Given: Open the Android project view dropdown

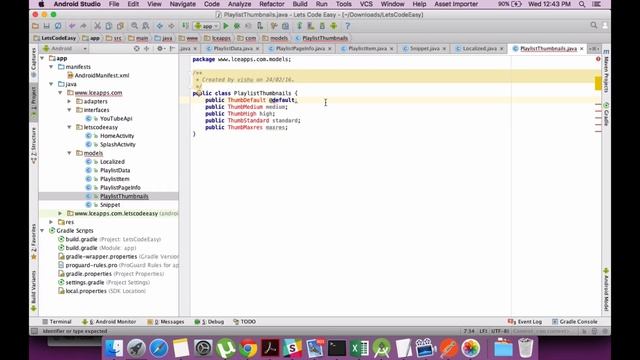Looking at the screenshot, I should (65, 49).
